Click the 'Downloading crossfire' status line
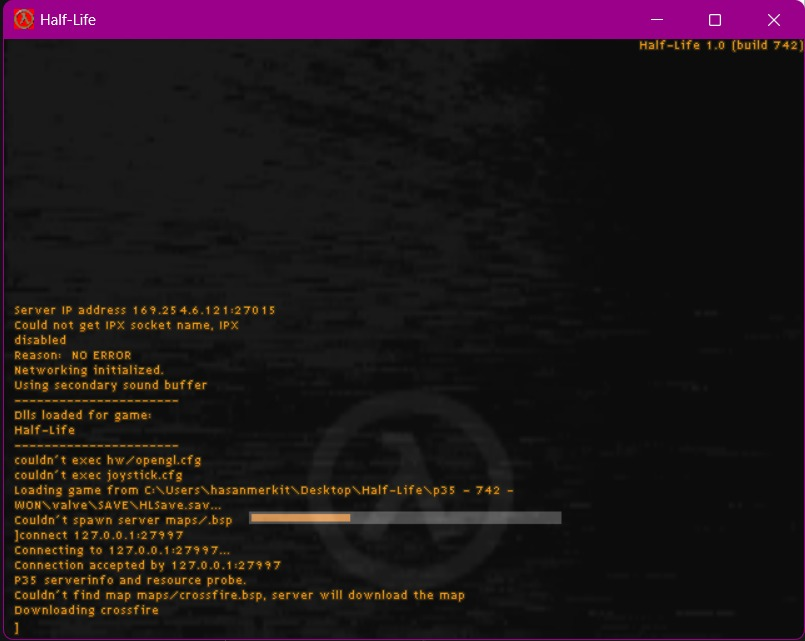This screenshot has width=805, height=641. 86,610
